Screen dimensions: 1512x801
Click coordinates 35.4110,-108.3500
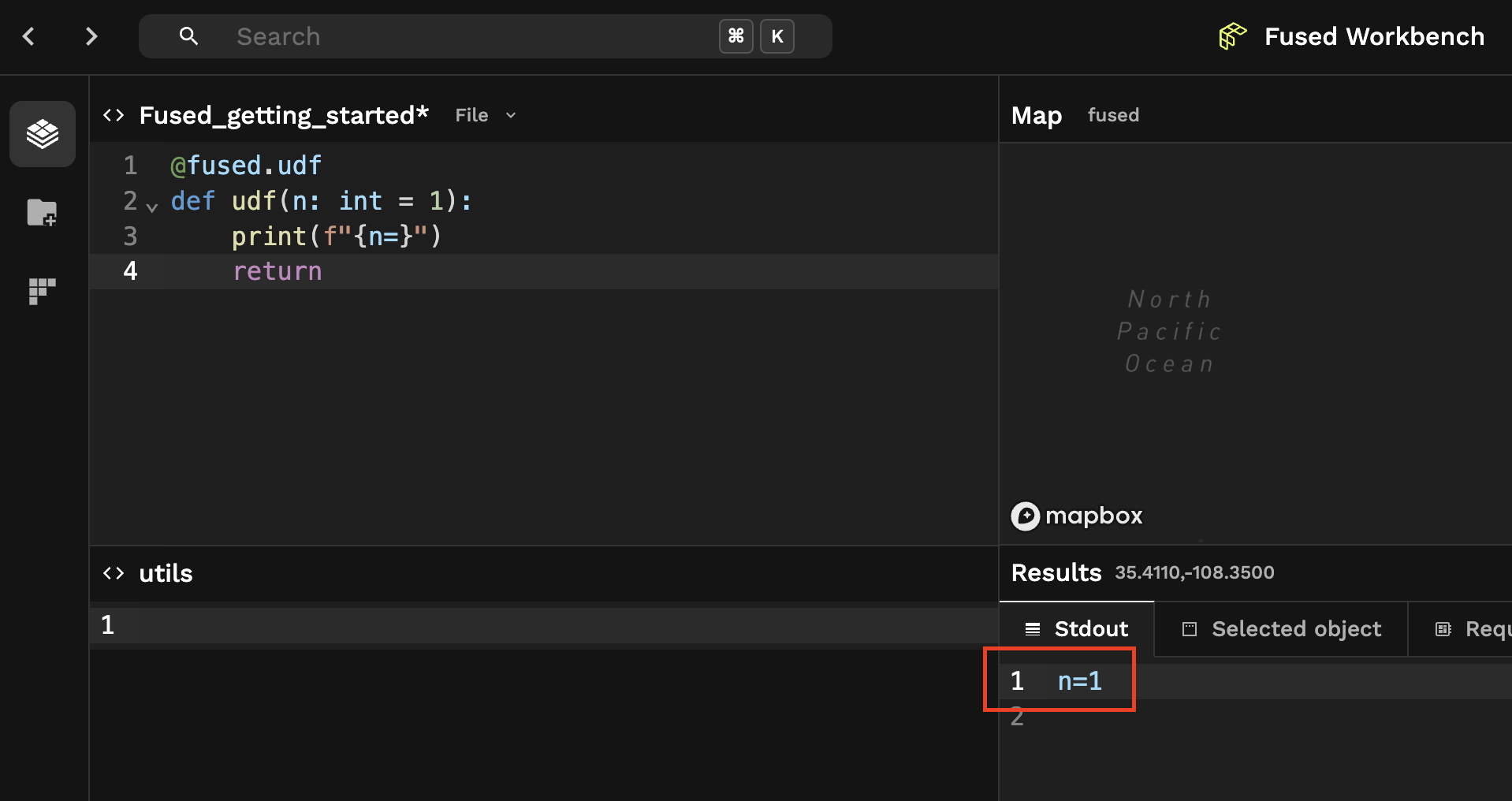pos(1194,572)
